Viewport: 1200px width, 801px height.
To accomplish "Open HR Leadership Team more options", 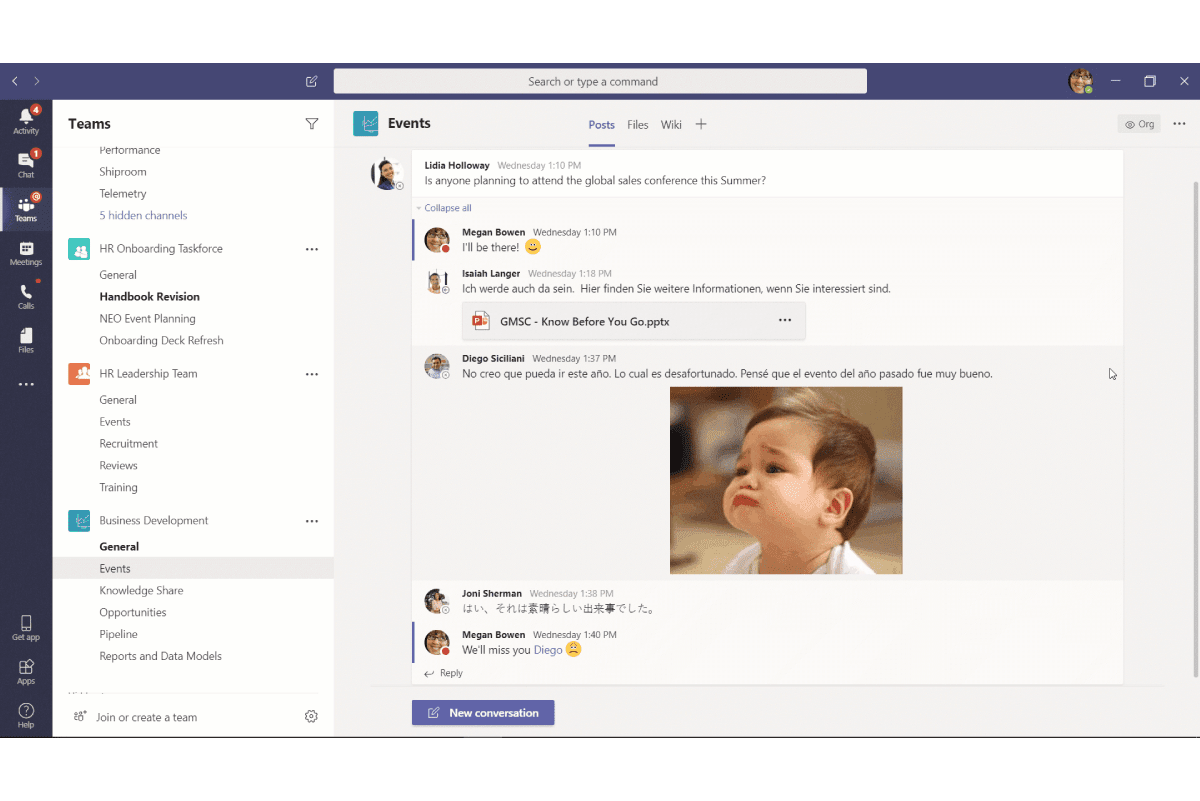I will click(311, 374).
